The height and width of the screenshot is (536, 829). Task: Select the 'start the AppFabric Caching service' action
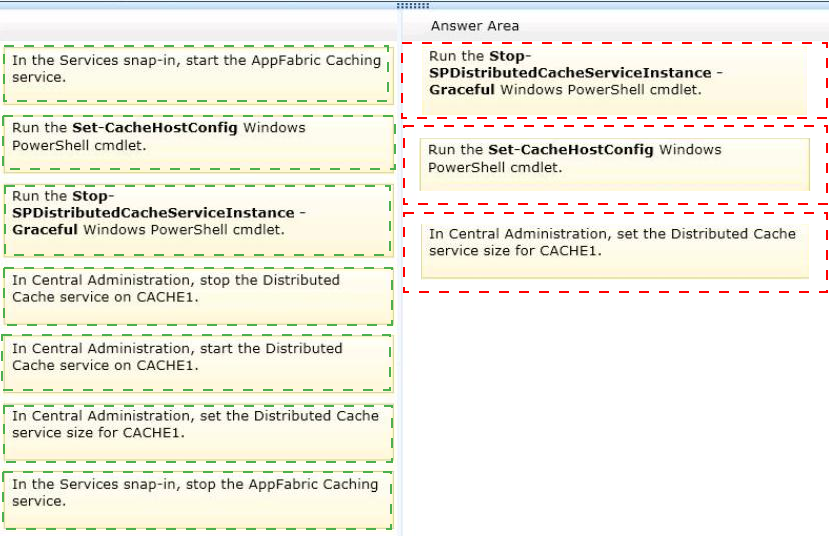[198, 74]
